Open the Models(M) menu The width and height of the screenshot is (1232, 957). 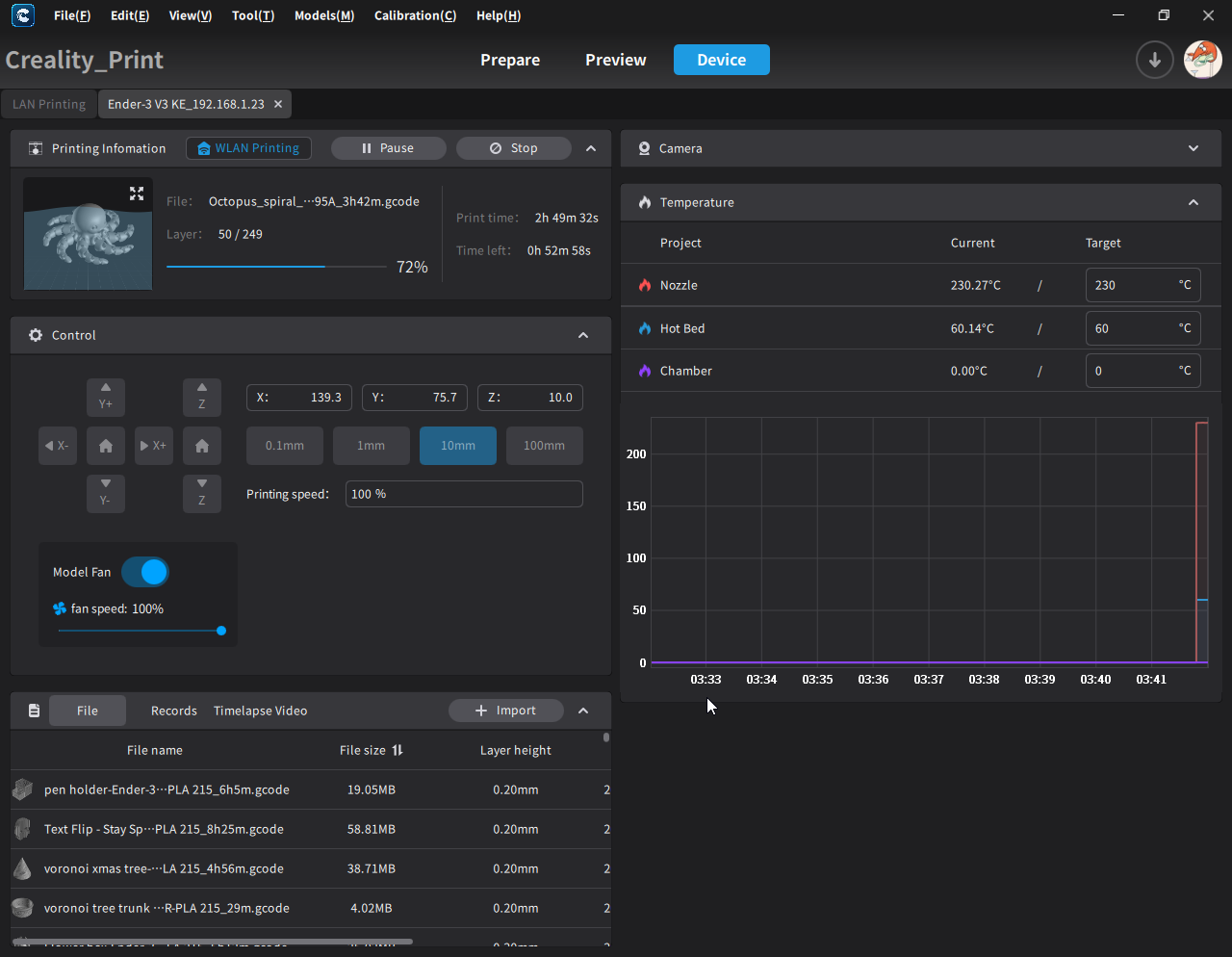click(324, 15)
